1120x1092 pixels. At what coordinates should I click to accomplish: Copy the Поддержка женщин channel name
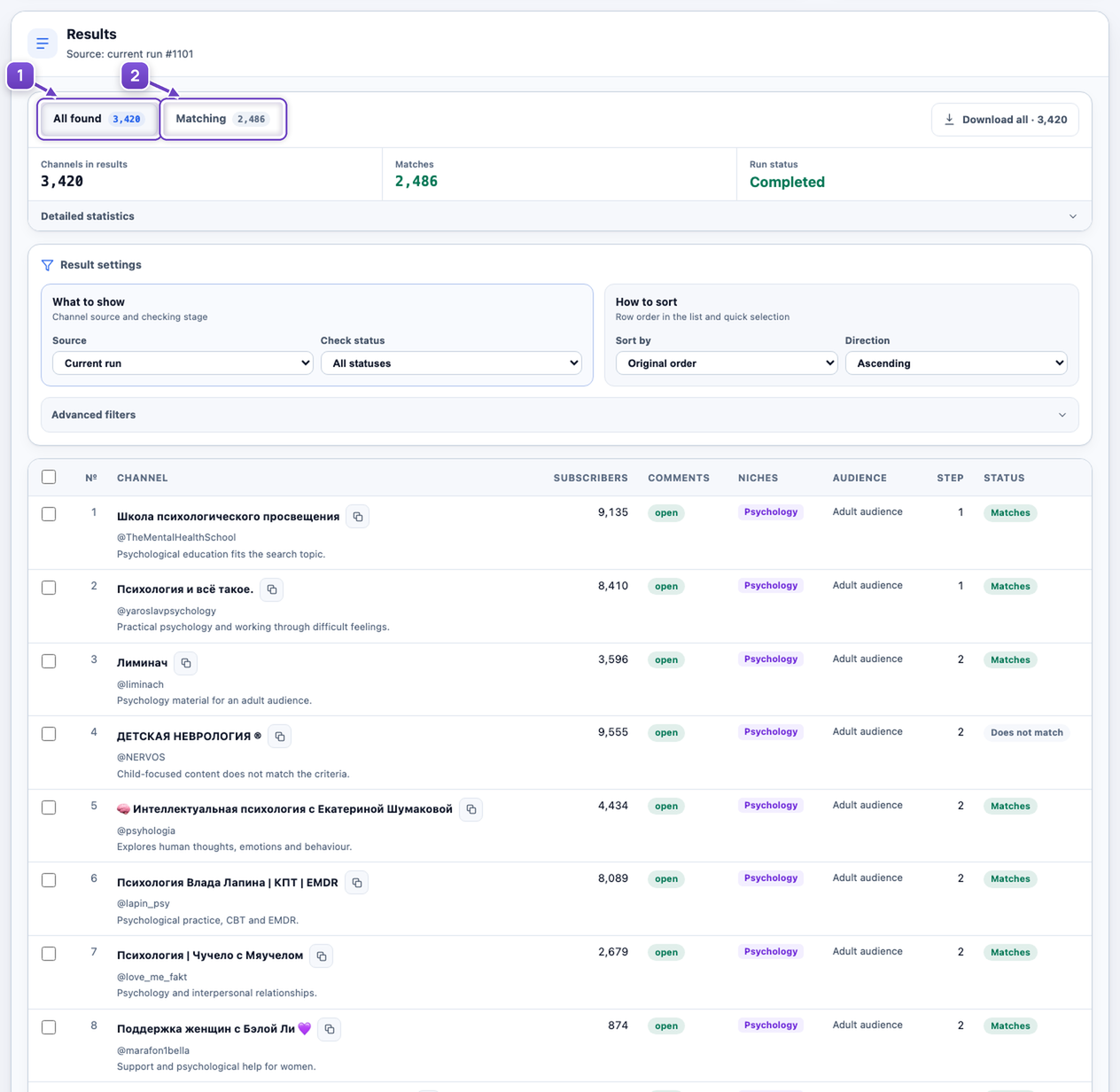point(330,1029)
